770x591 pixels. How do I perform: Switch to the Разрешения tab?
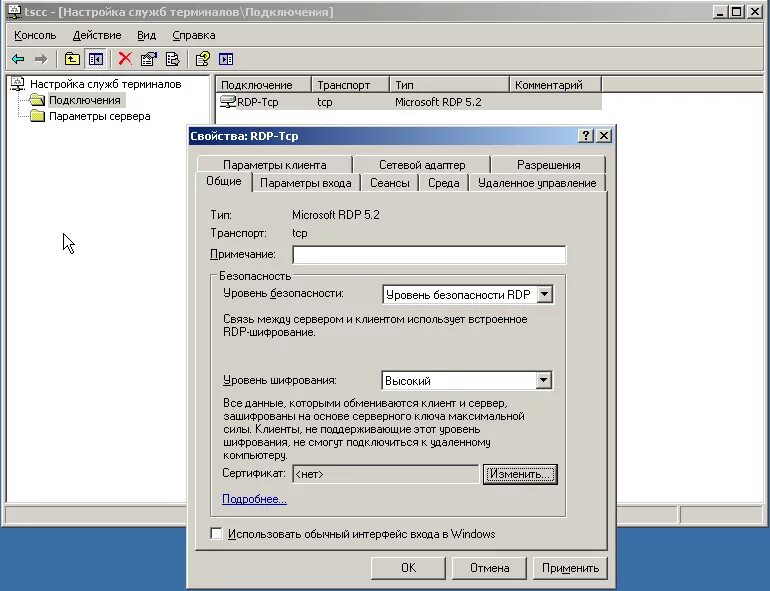point(549,165)
